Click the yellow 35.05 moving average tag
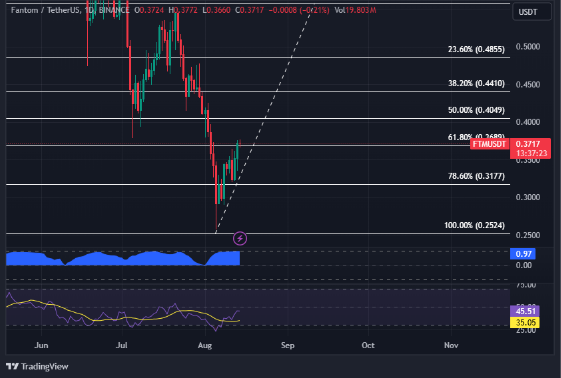This screenshot has width=561, height=378. pos(525,322)
